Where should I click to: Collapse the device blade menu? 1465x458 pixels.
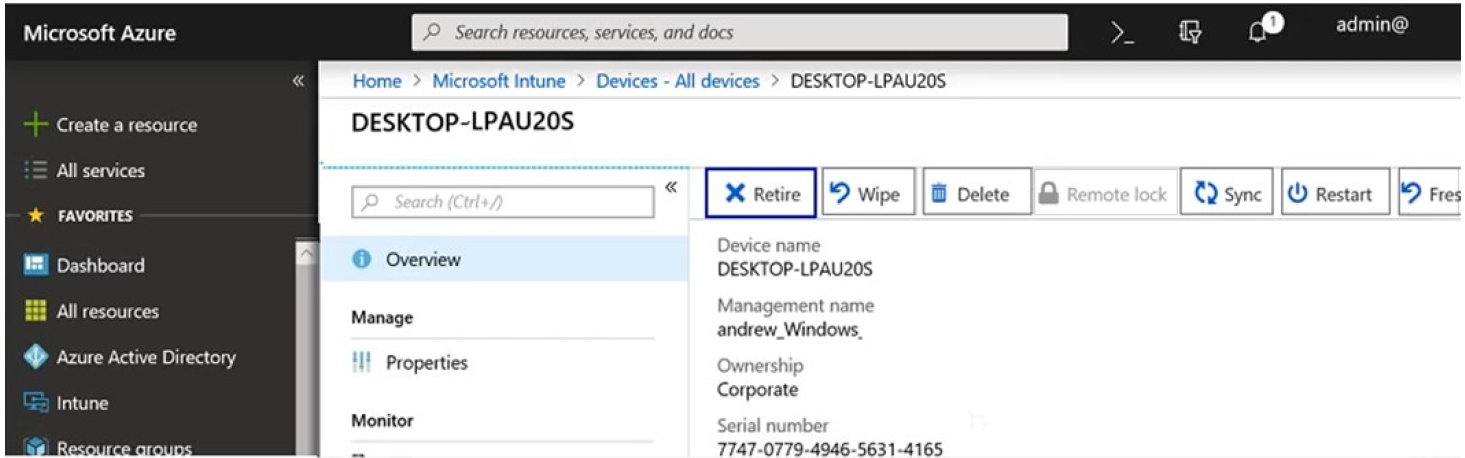pyautogui.click(x=671, y=187)
